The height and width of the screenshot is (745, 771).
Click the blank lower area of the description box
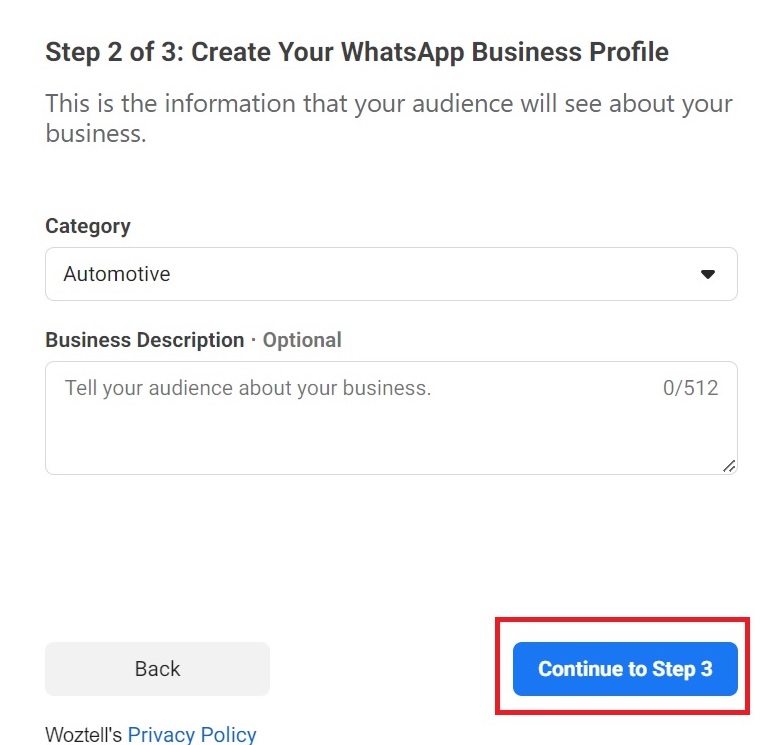[390, 445]
